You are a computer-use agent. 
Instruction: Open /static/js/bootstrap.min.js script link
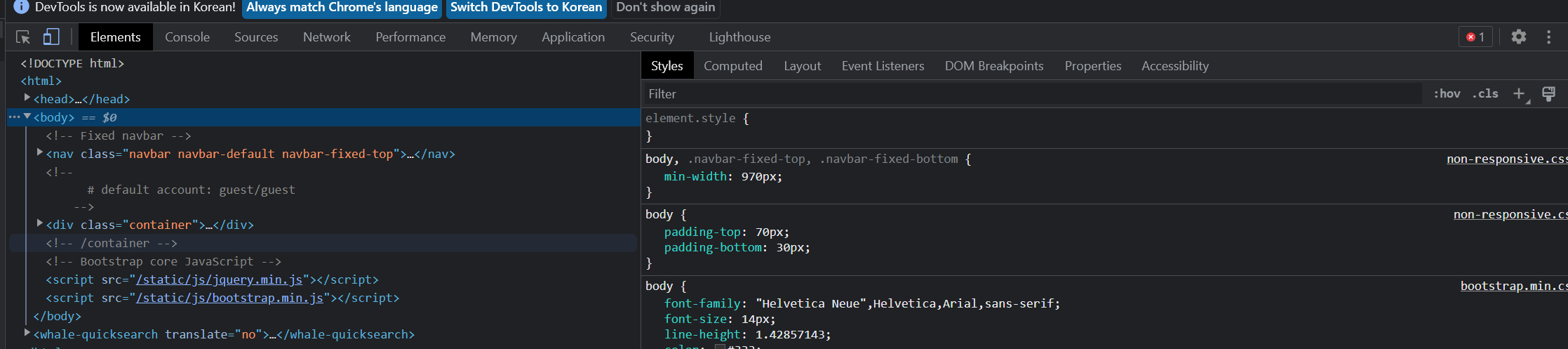tap(230, 298)
